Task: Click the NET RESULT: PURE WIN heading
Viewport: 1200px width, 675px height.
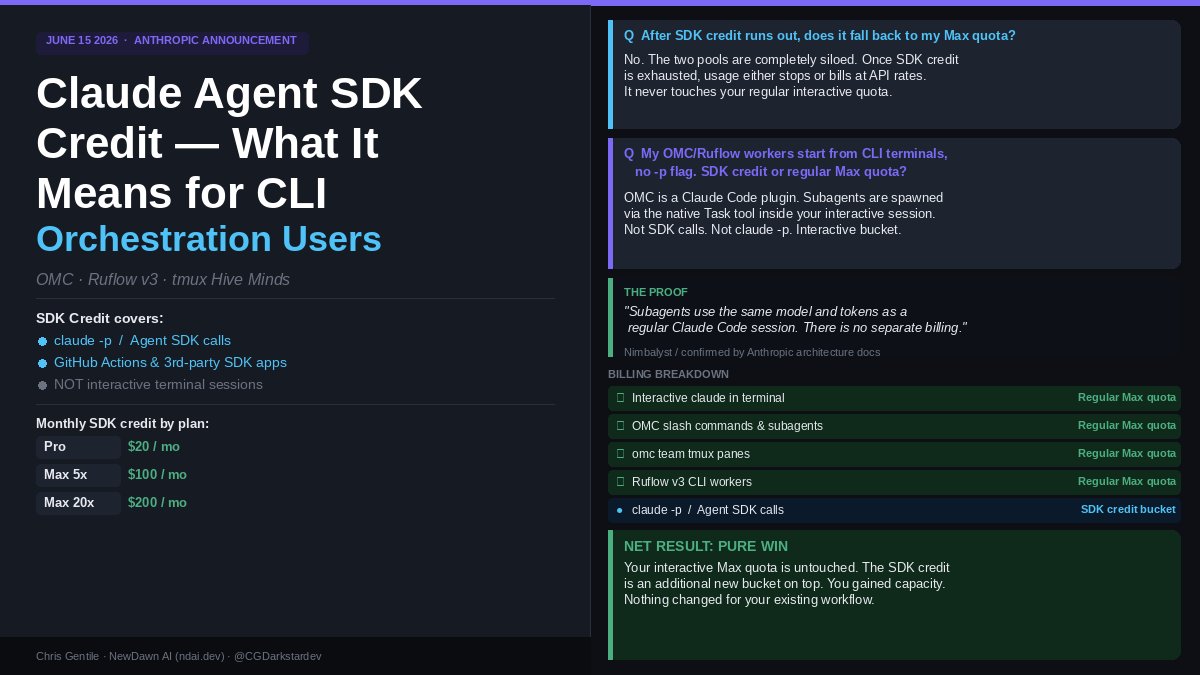Action: coord(706,546)
